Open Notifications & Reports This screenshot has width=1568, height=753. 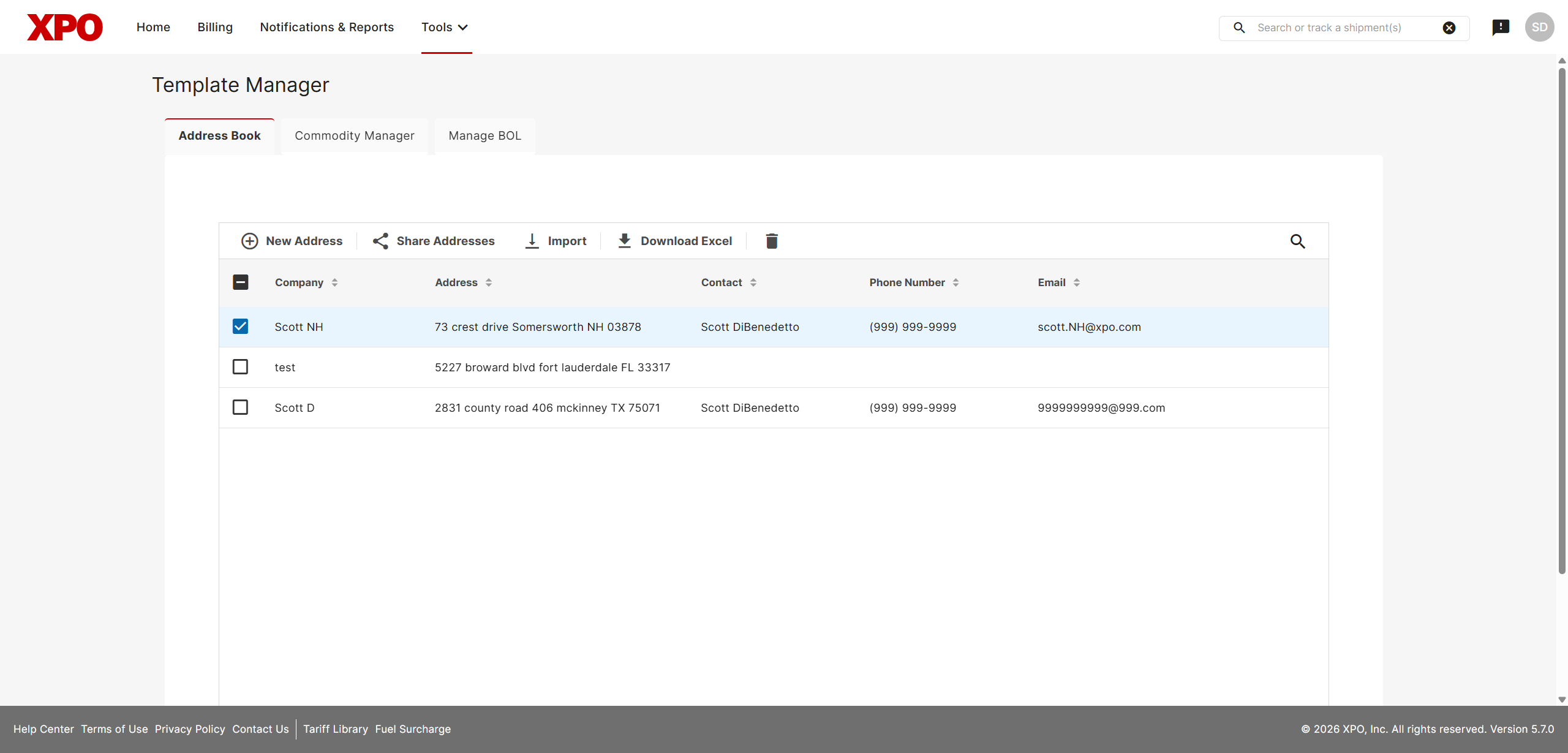(327, 28)
